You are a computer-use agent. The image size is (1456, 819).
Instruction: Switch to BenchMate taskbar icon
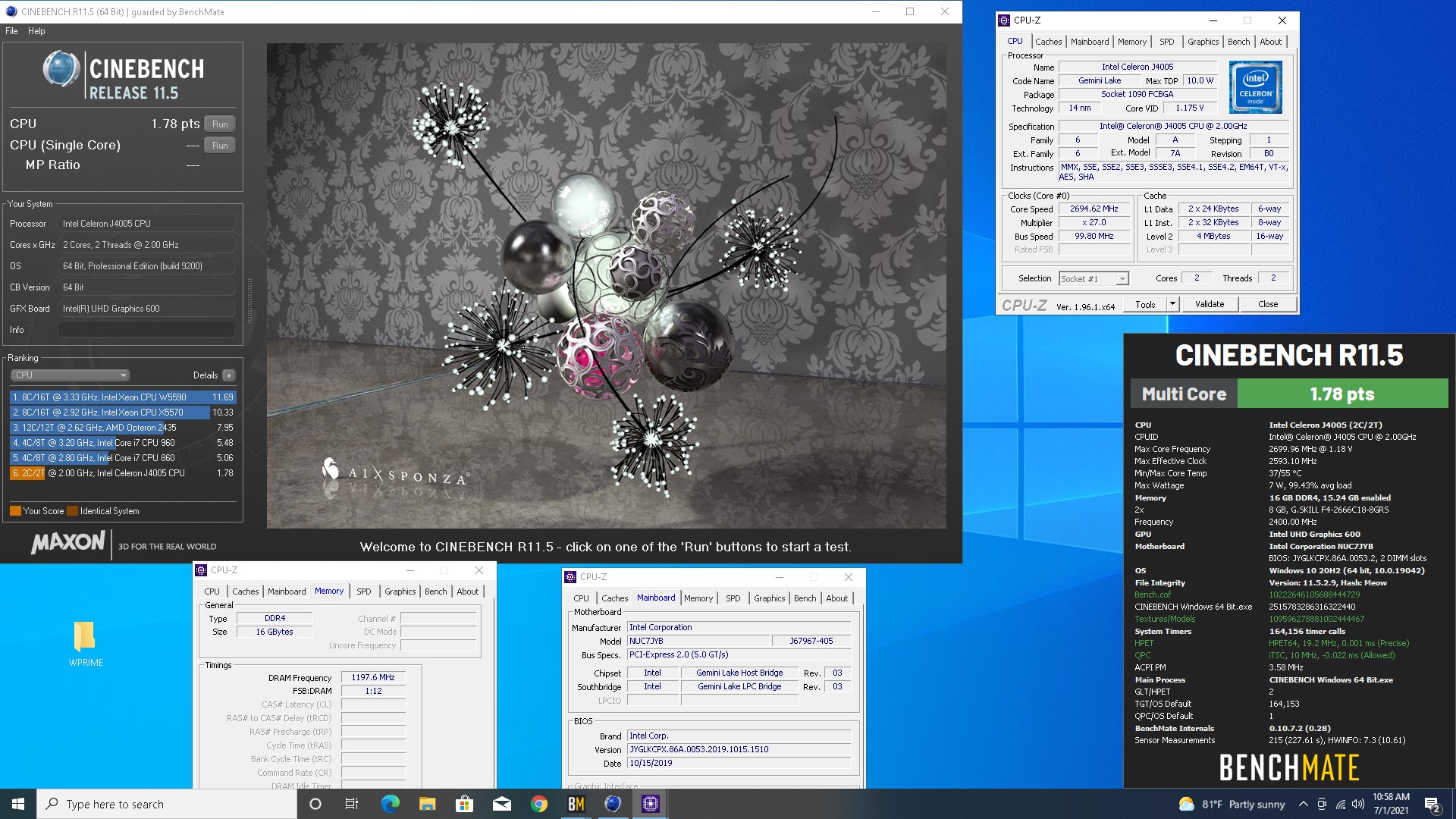click(x=576, y=804)
